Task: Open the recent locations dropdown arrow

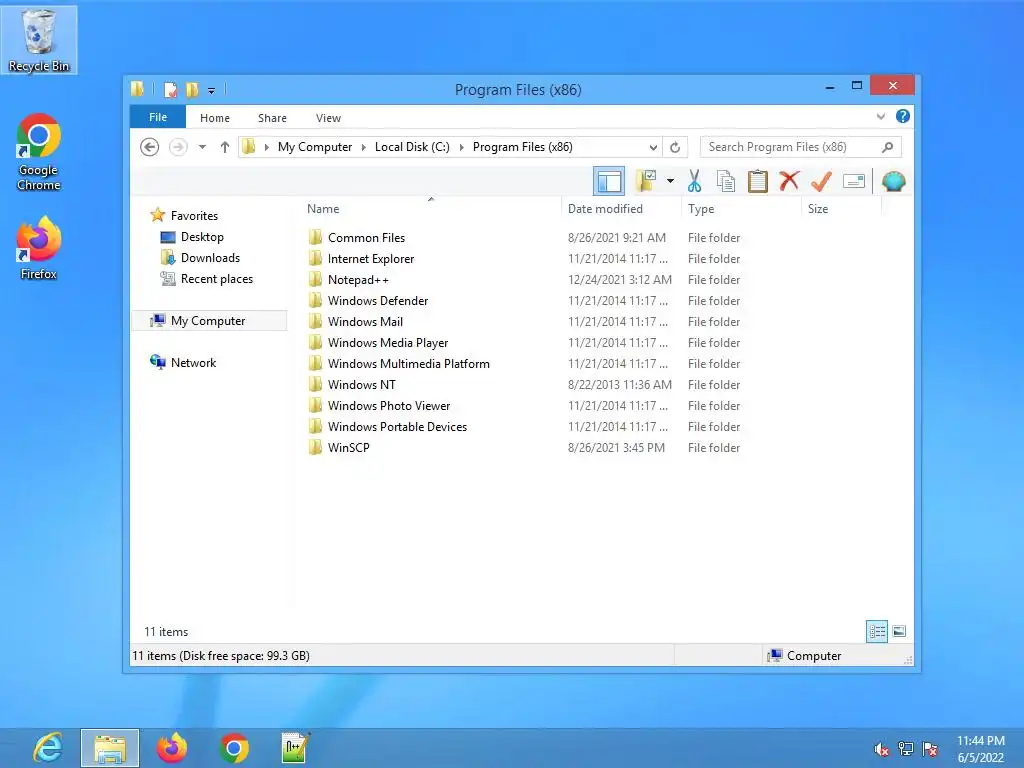Action: point(202,147)
